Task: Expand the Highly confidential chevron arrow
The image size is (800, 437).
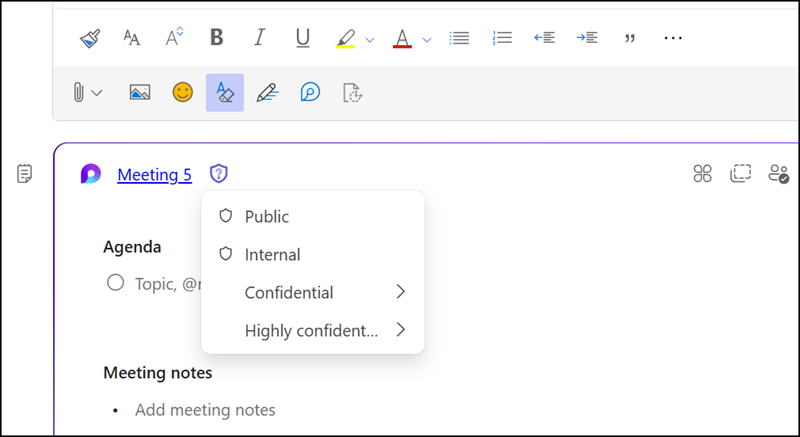Action: tap(401, 330)
